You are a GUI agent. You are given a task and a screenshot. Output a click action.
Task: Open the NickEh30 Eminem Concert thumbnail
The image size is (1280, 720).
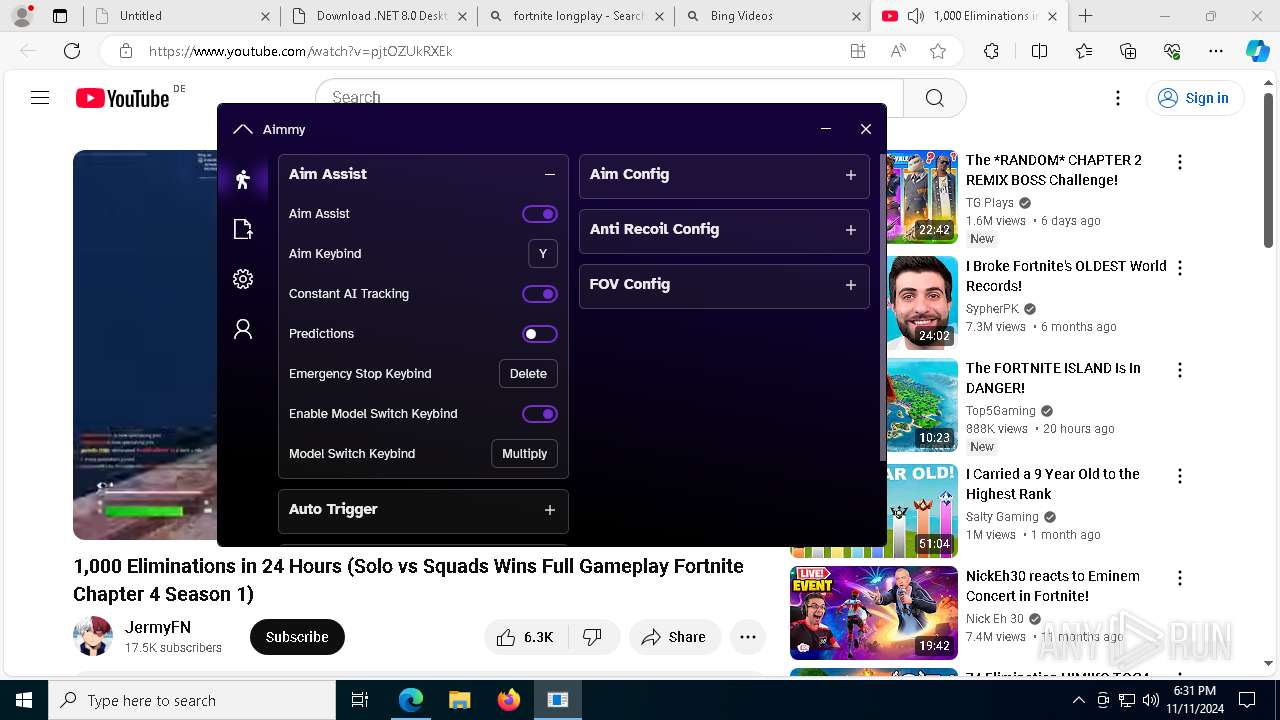(x=874, y=613)
